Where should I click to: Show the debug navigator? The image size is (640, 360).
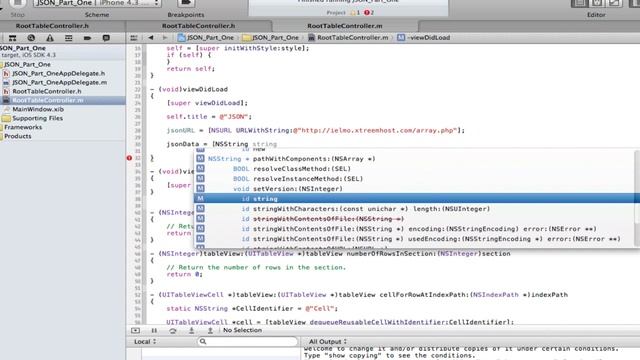pyautogui.click(x=69, y=38)
